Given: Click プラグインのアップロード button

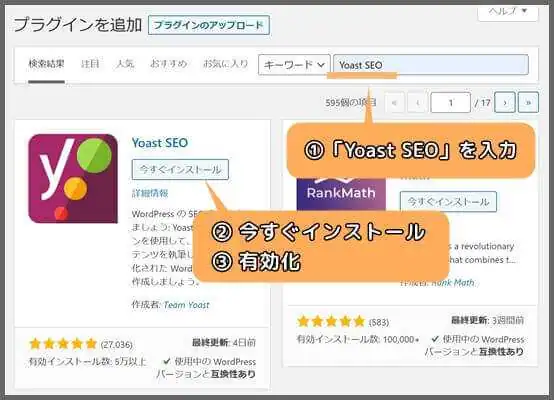Looking at the screenshot, I should coord(209,25).
